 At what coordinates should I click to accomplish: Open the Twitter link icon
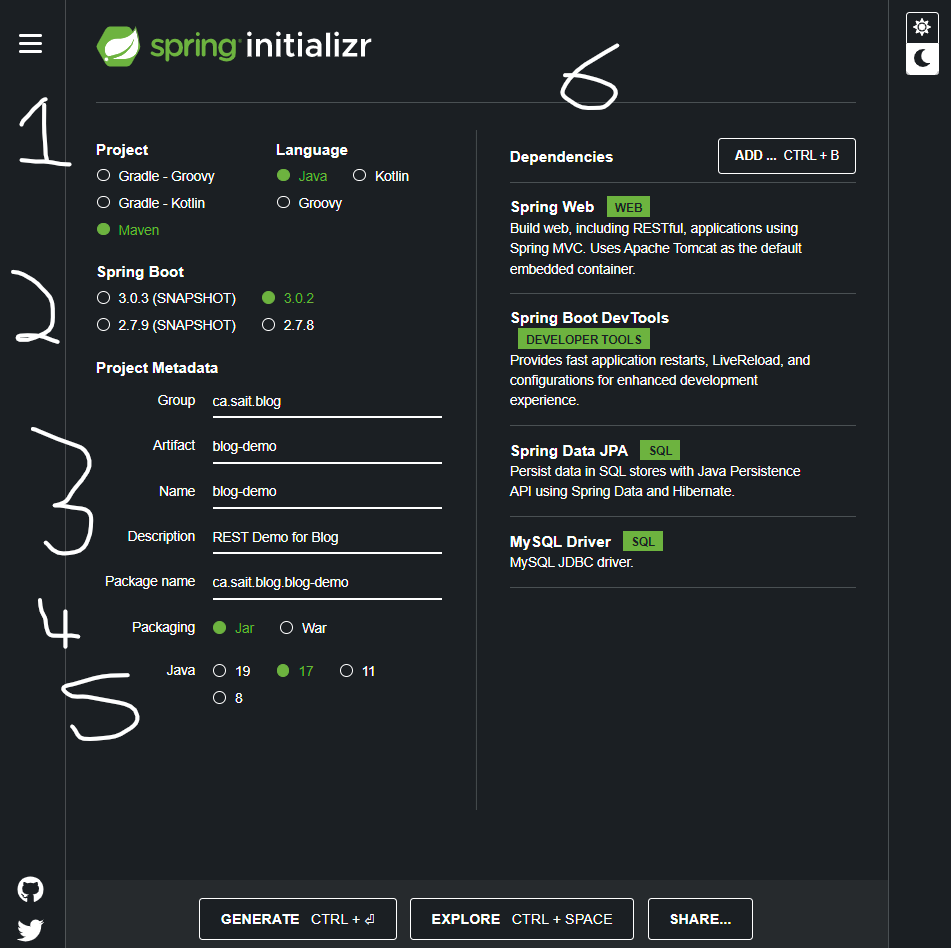(30, 929)
